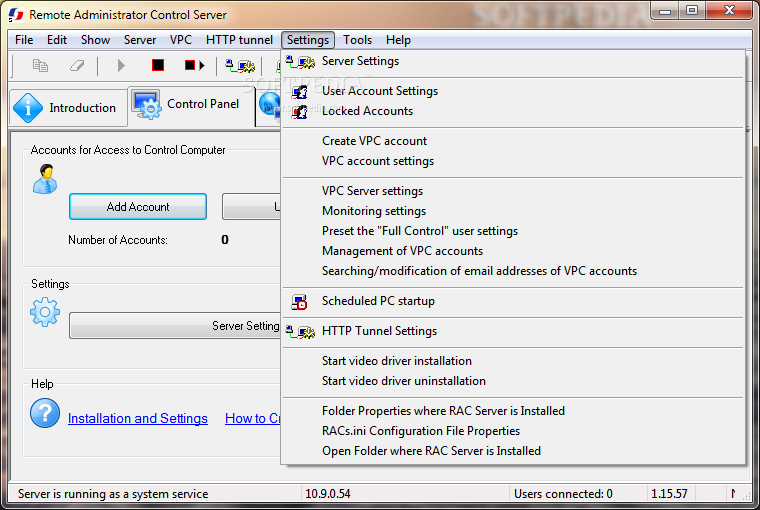Select VPC account settings
Image resolution: width=760 pixels, height=510 pixels.
(x=513, y=161)
